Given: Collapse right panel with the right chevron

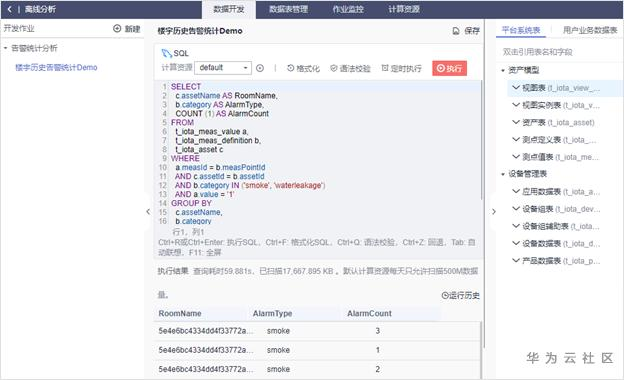Looking at the screenshot, I should [494, 212].
